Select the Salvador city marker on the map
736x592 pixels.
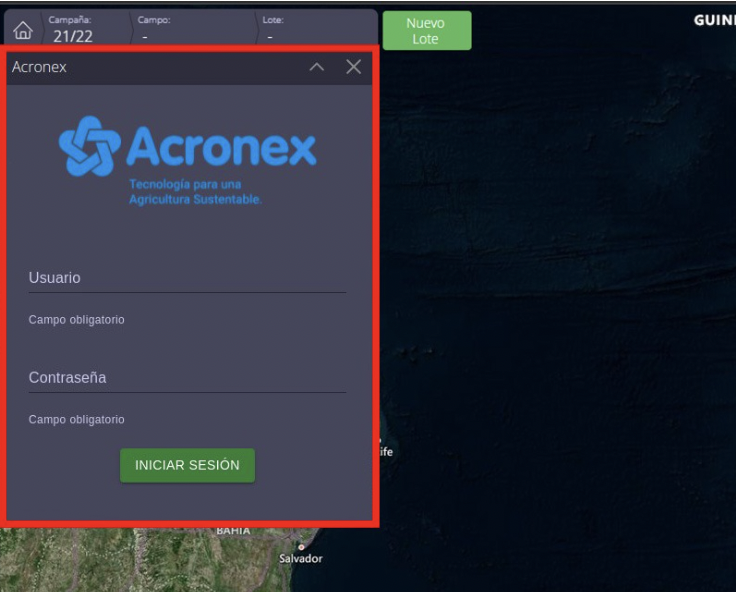301,547
